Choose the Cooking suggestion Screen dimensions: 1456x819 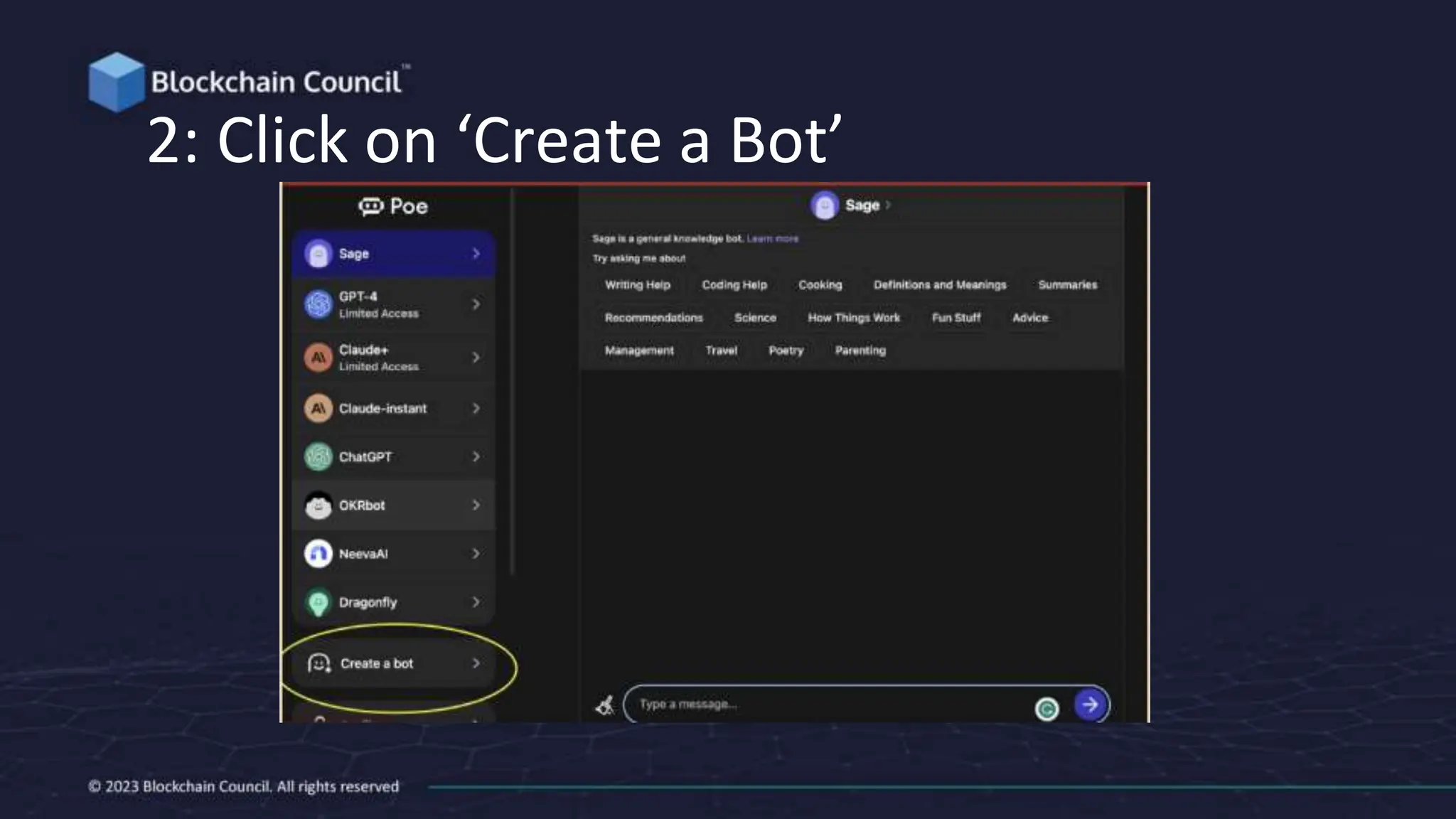[x=820, y=285]
